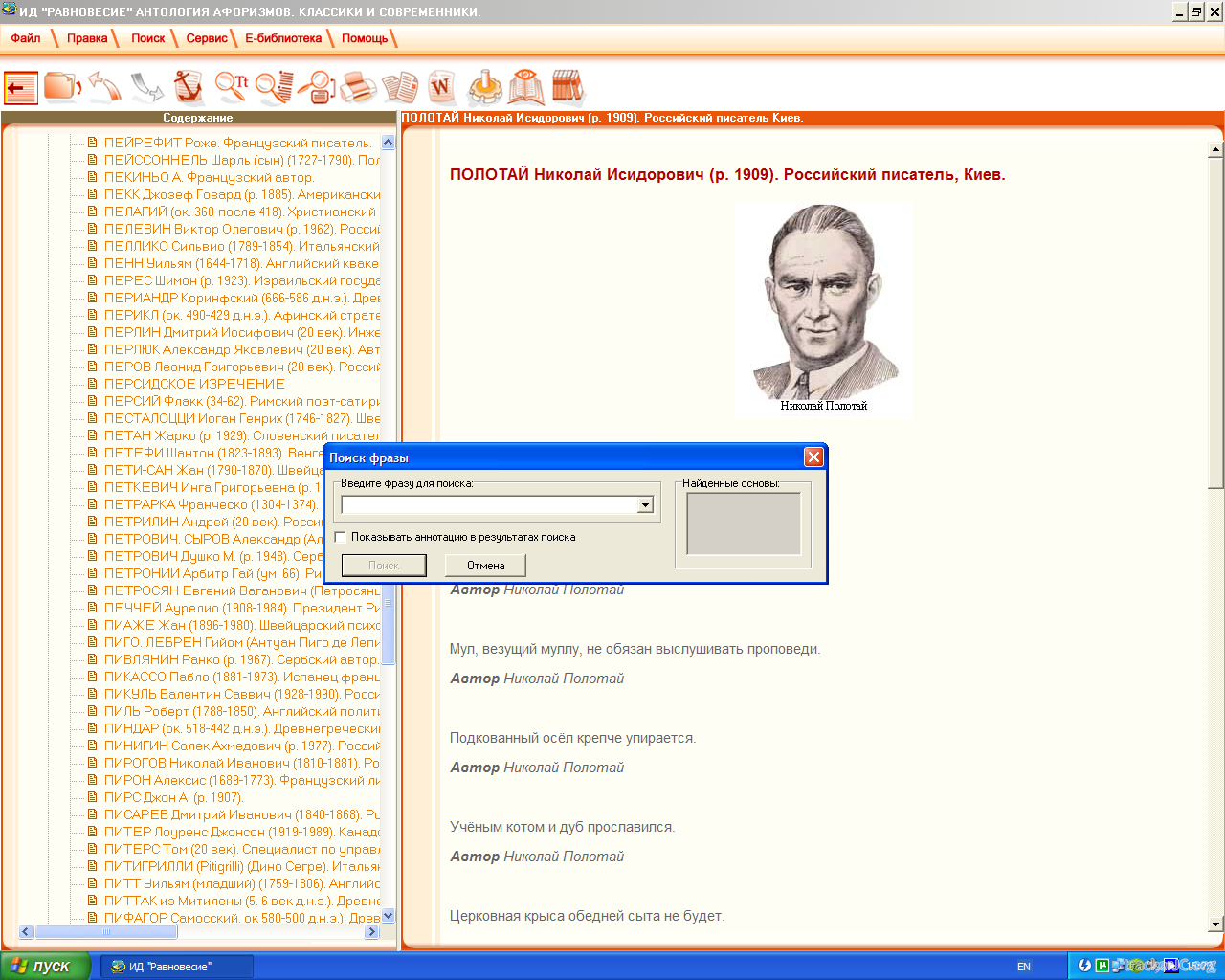The height and width of the screenshot is (980, 1225).
Task: Click the orange folder icon in toolbar
Action: coord(62,87)
